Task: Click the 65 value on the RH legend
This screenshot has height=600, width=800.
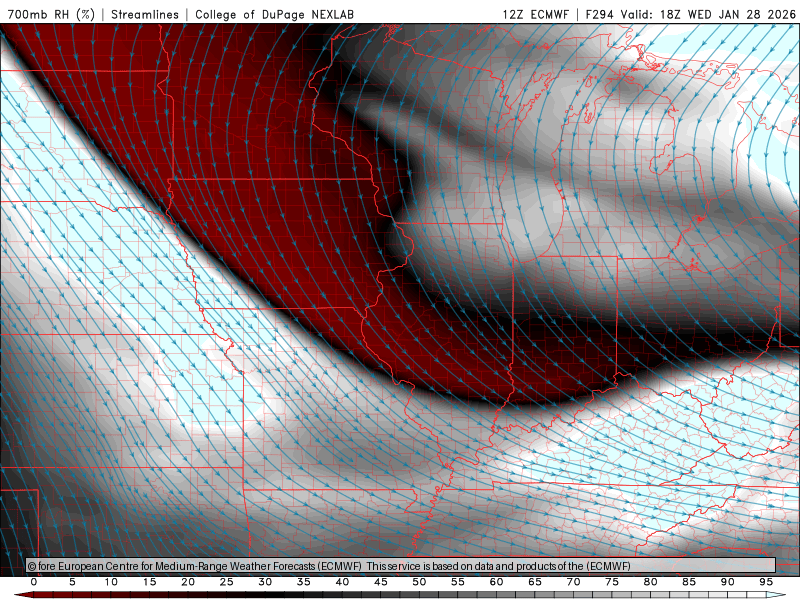Action: tap(535, 582)
